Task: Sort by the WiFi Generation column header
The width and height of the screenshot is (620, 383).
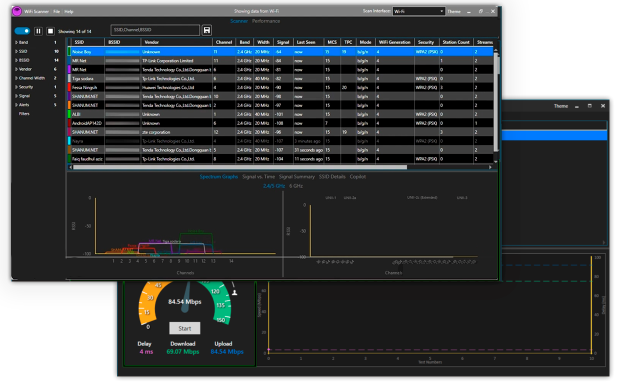Action: coord(394,42)
